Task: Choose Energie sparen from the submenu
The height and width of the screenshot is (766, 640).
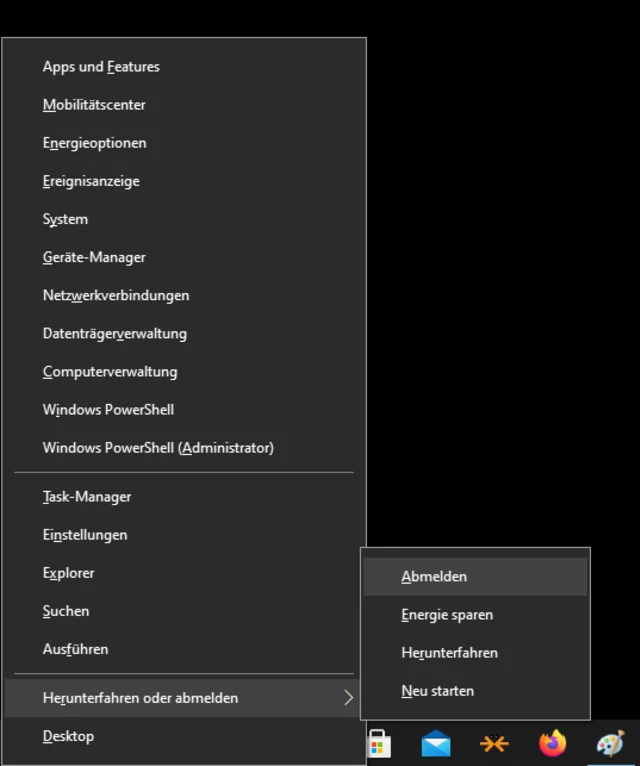Action: (x=447, y=615)
